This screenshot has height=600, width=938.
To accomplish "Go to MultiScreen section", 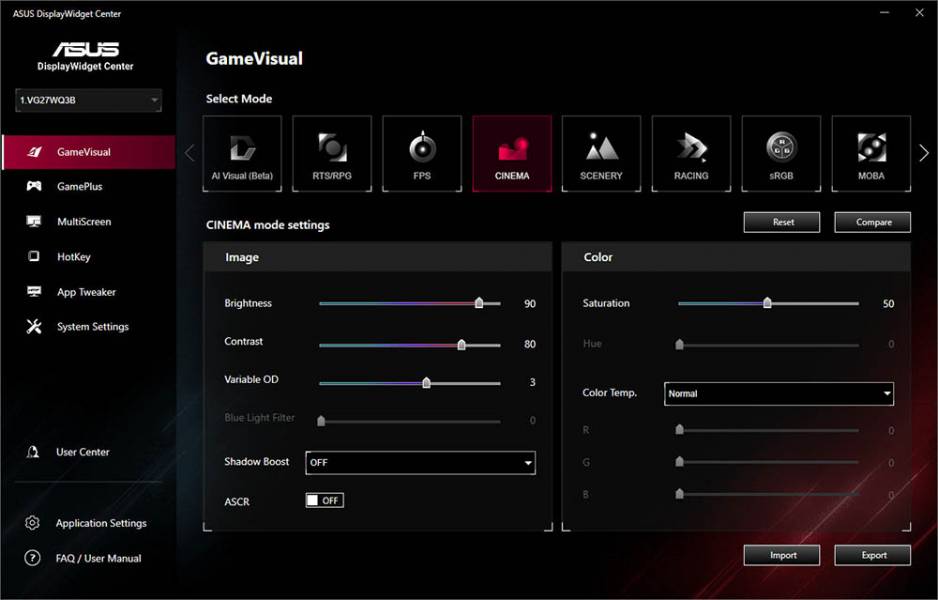I will coord(89,221).
